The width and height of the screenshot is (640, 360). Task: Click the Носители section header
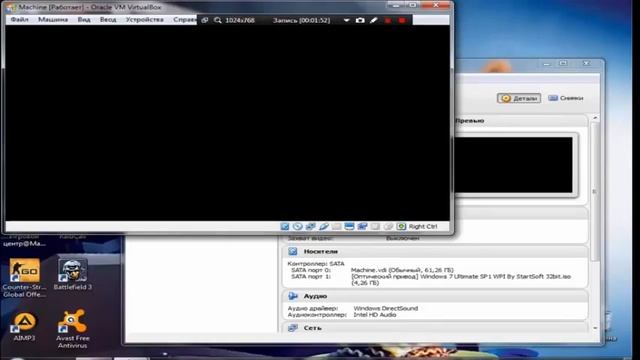435,251
